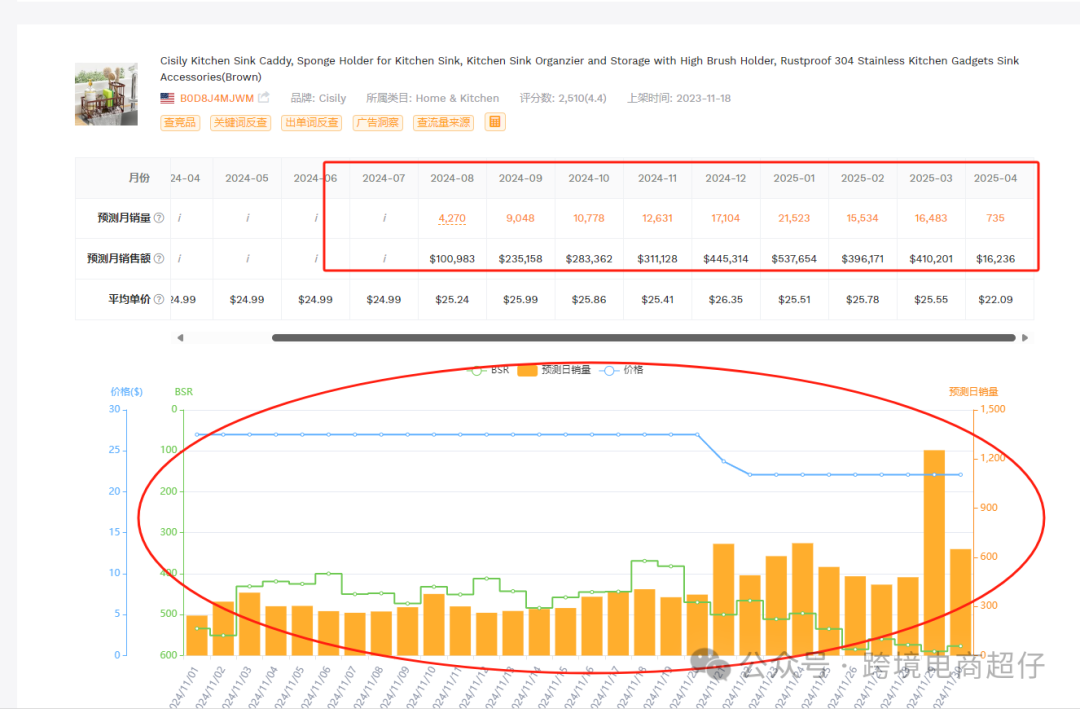Click help icon next to 预测月销售额

(159, 258)
